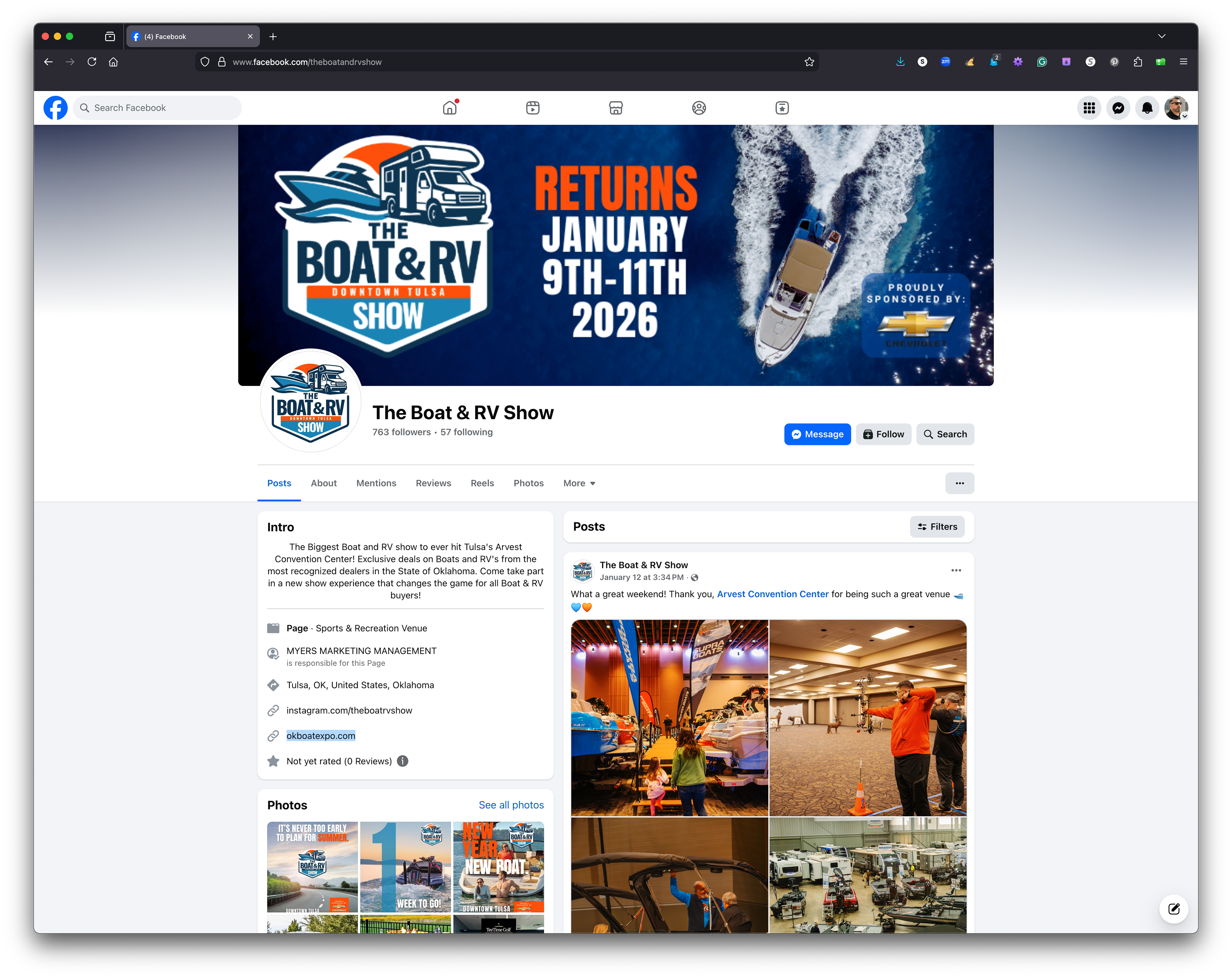Open the Marketplace storefront icon
The image size is (1232, 978).
615,108
